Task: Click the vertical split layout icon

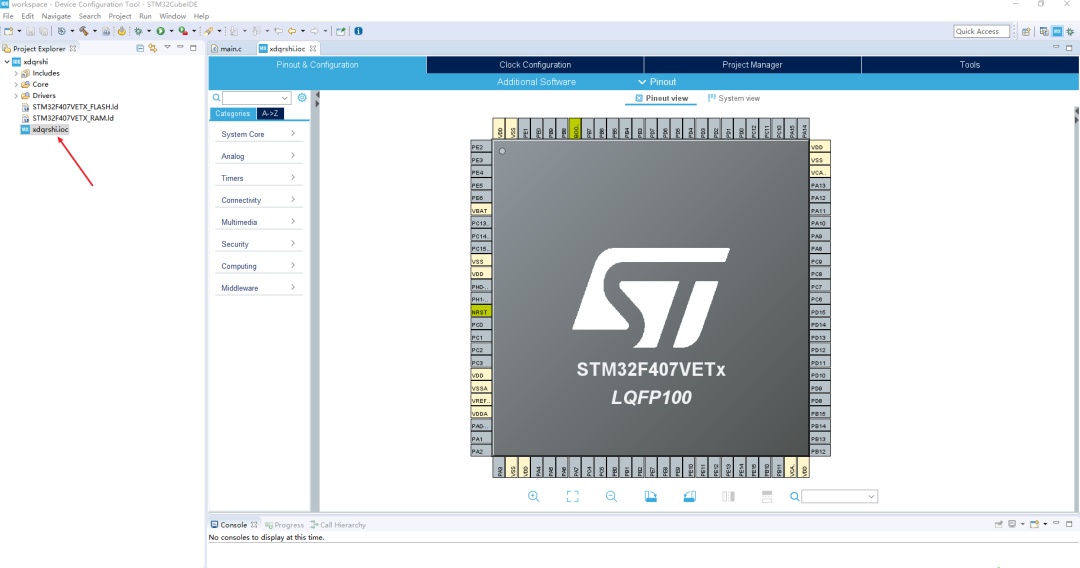Action: 728,496
